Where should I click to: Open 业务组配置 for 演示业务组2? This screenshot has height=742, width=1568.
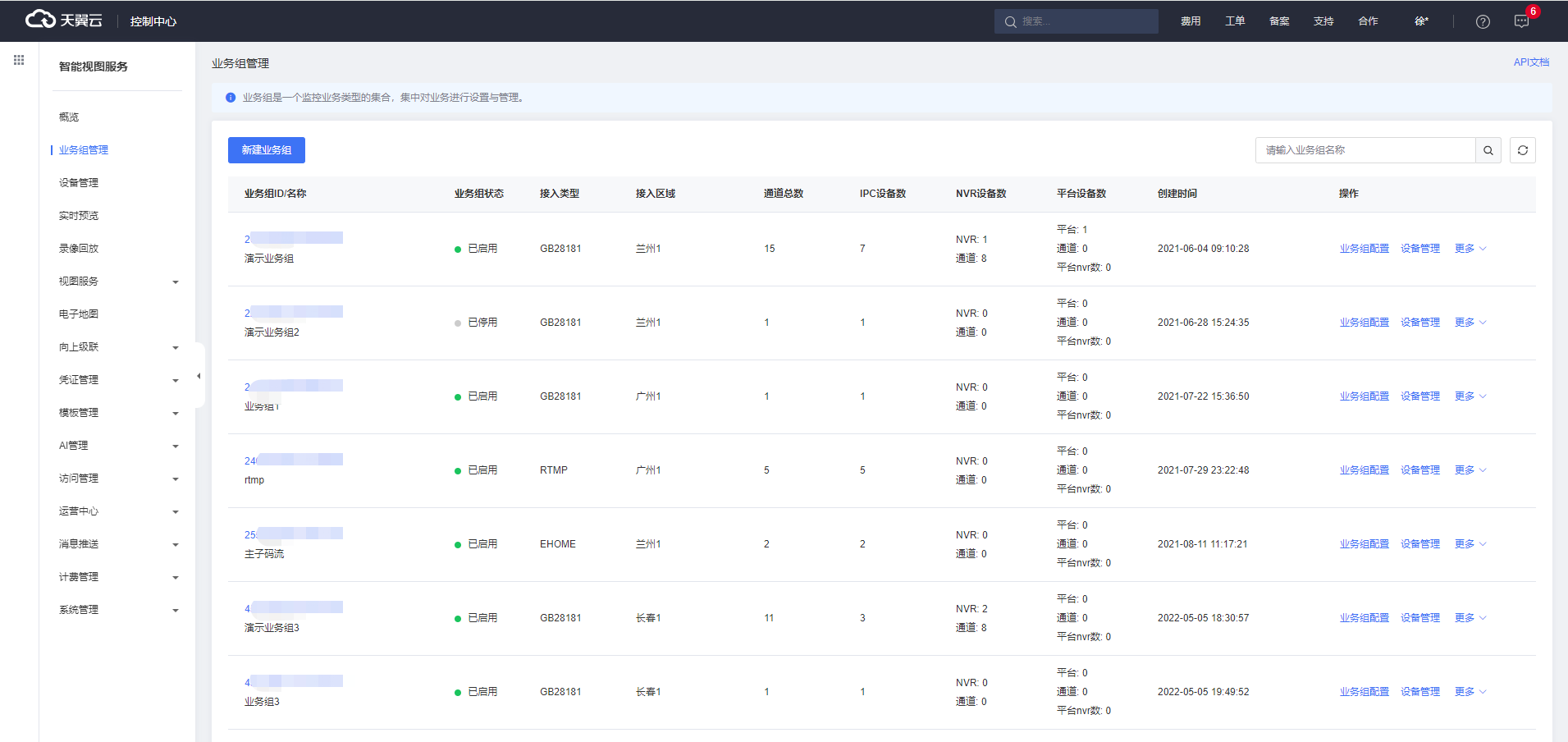pos(1365,323)
